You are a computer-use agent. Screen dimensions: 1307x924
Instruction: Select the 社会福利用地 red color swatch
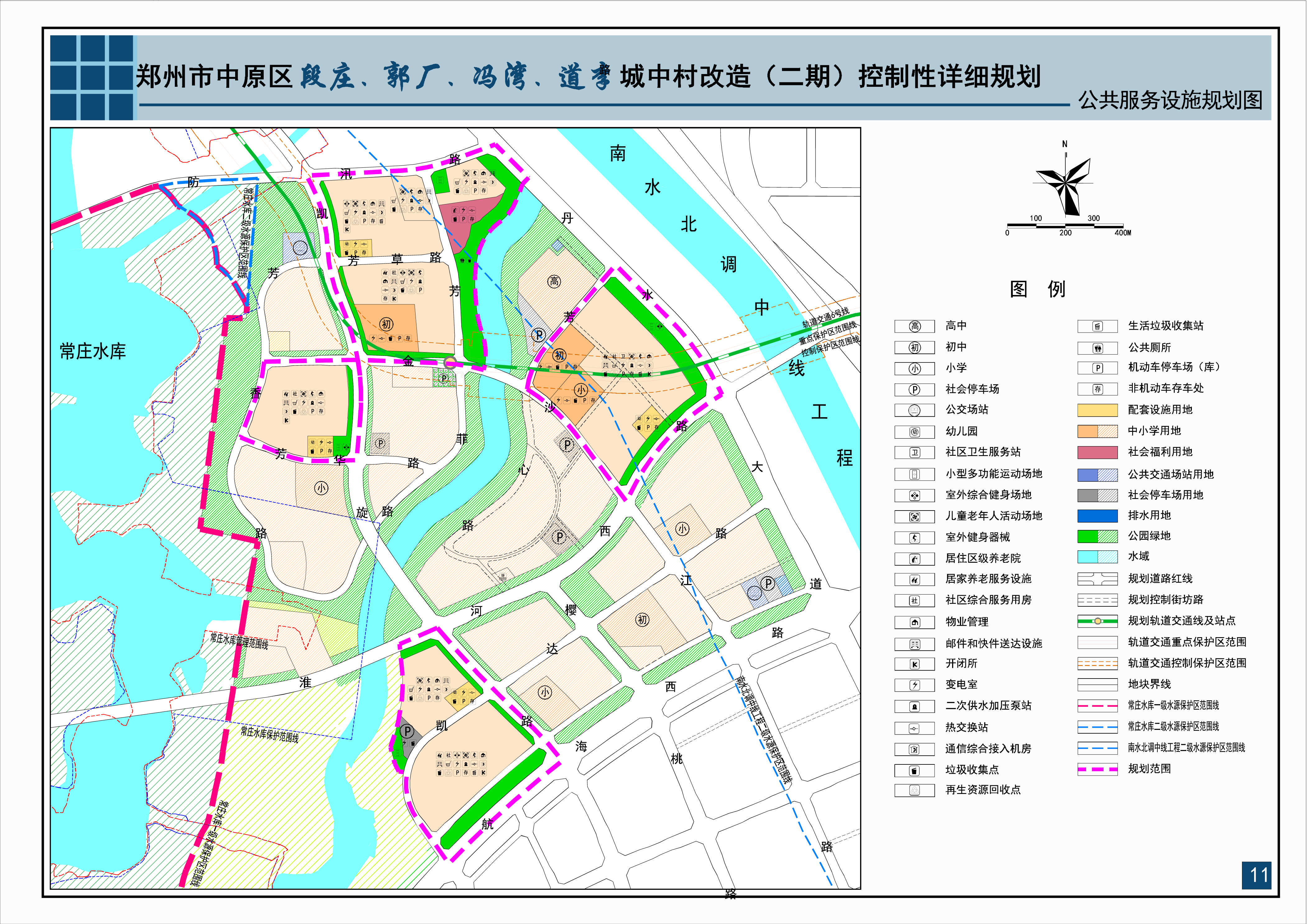[1098, 452]
